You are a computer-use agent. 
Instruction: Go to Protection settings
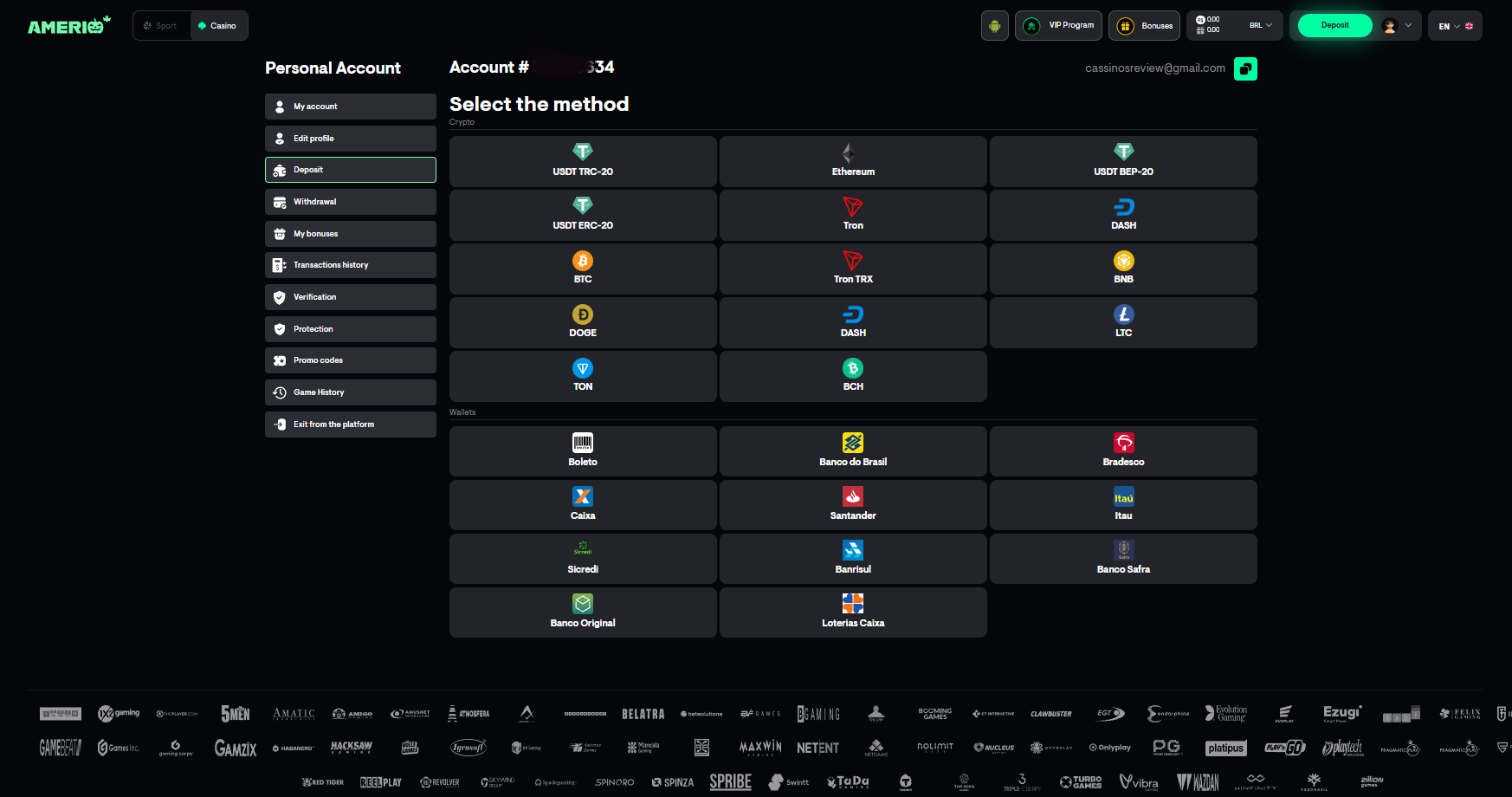click(351, 329)
